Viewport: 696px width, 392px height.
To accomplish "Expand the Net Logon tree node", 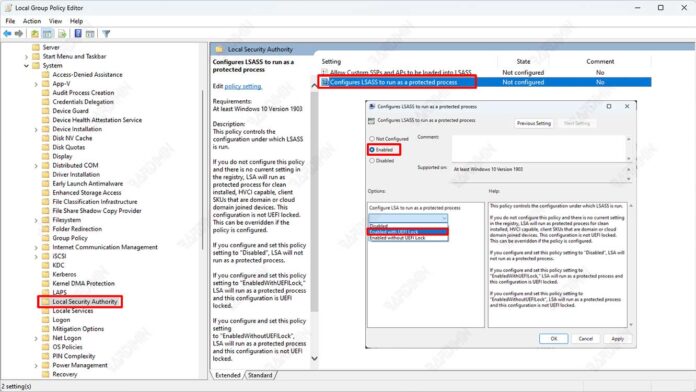I will 36,338.
